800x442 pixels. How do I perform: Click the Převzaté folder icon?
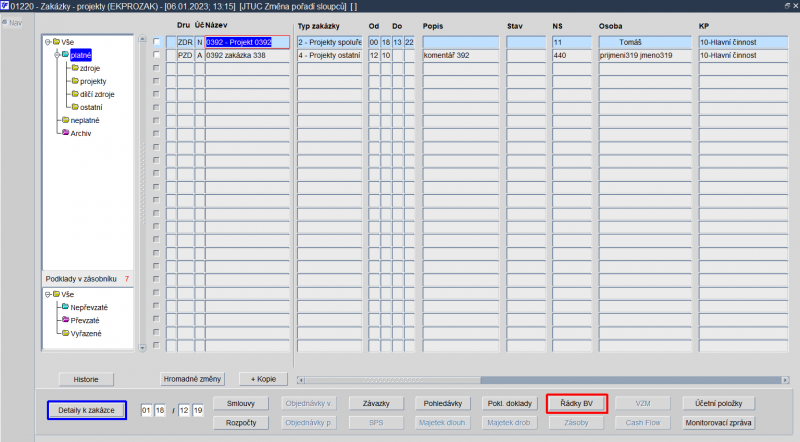(65, 320)
